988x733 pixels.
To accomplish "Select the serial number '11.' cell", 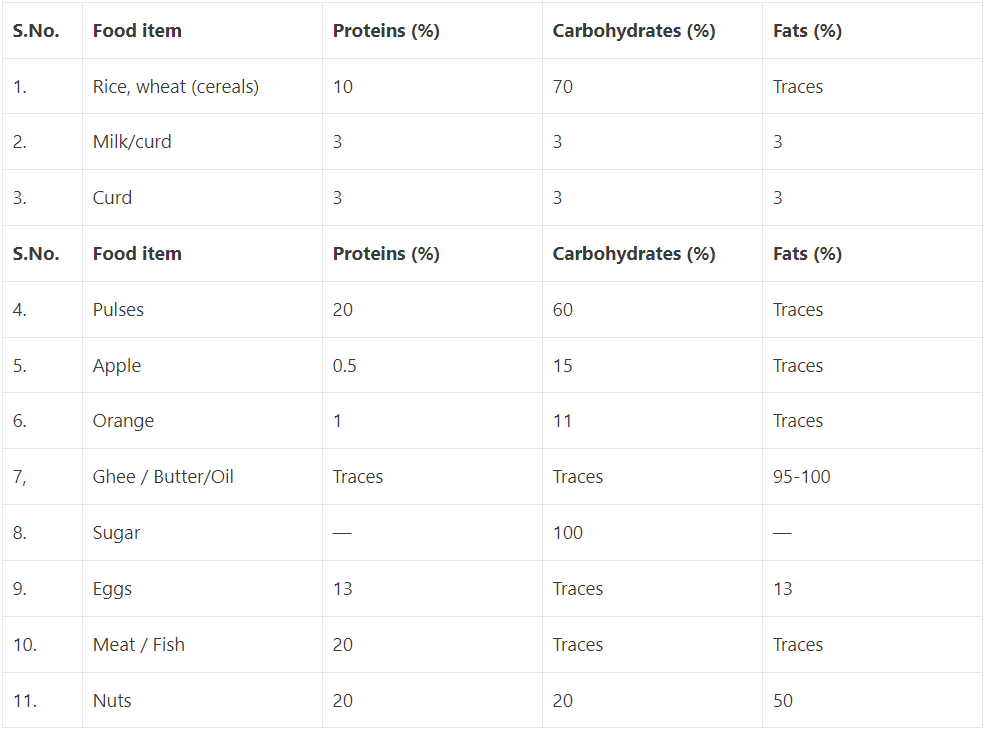I will coord(25,701).
